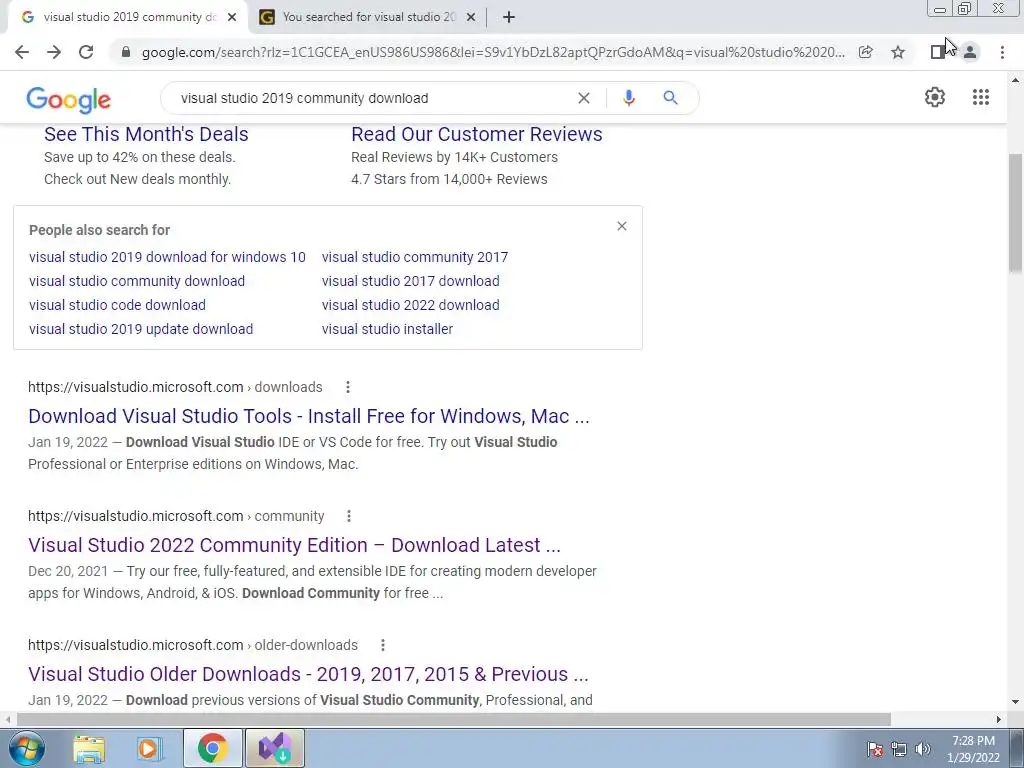Viewport: 1024px width, 768px height.
Task: Open See This Month's Deals link
Action: [146, 134]
